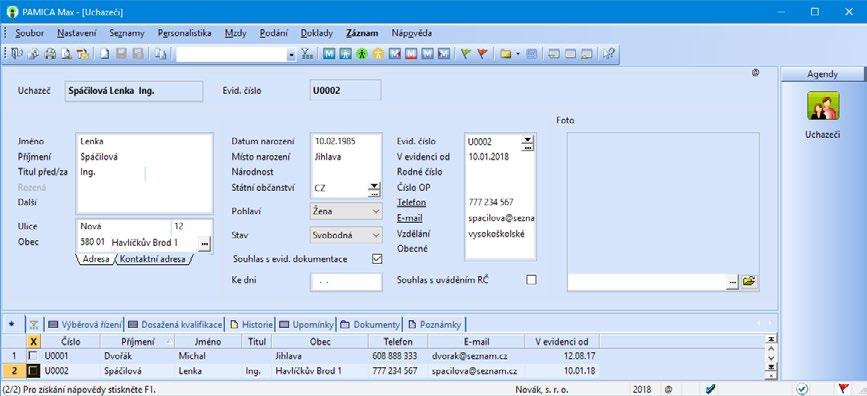
Task: Open the Obec address lookup ellipsis button
Action: (205, 244)
